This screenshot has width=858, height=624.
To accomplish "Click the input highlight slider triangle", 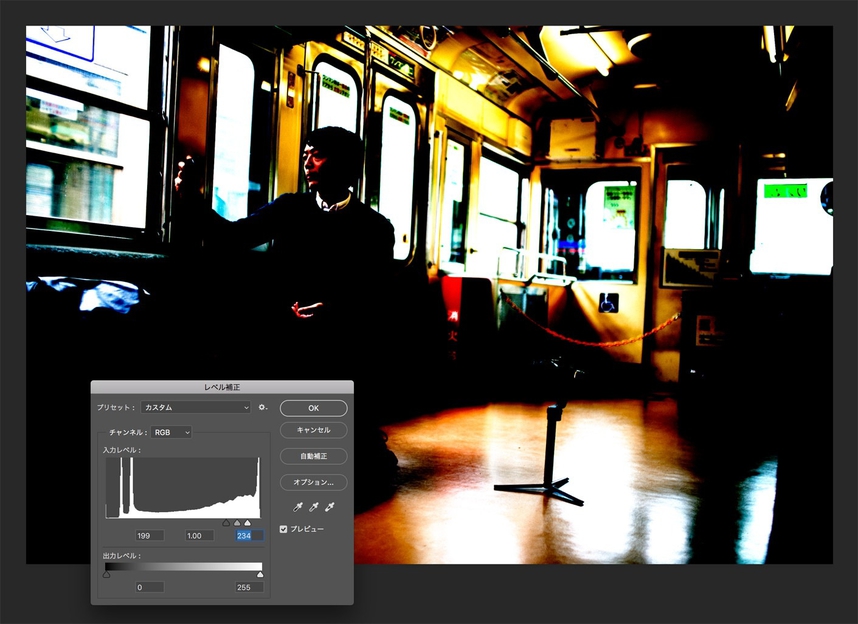I will [x=247, y=523].
